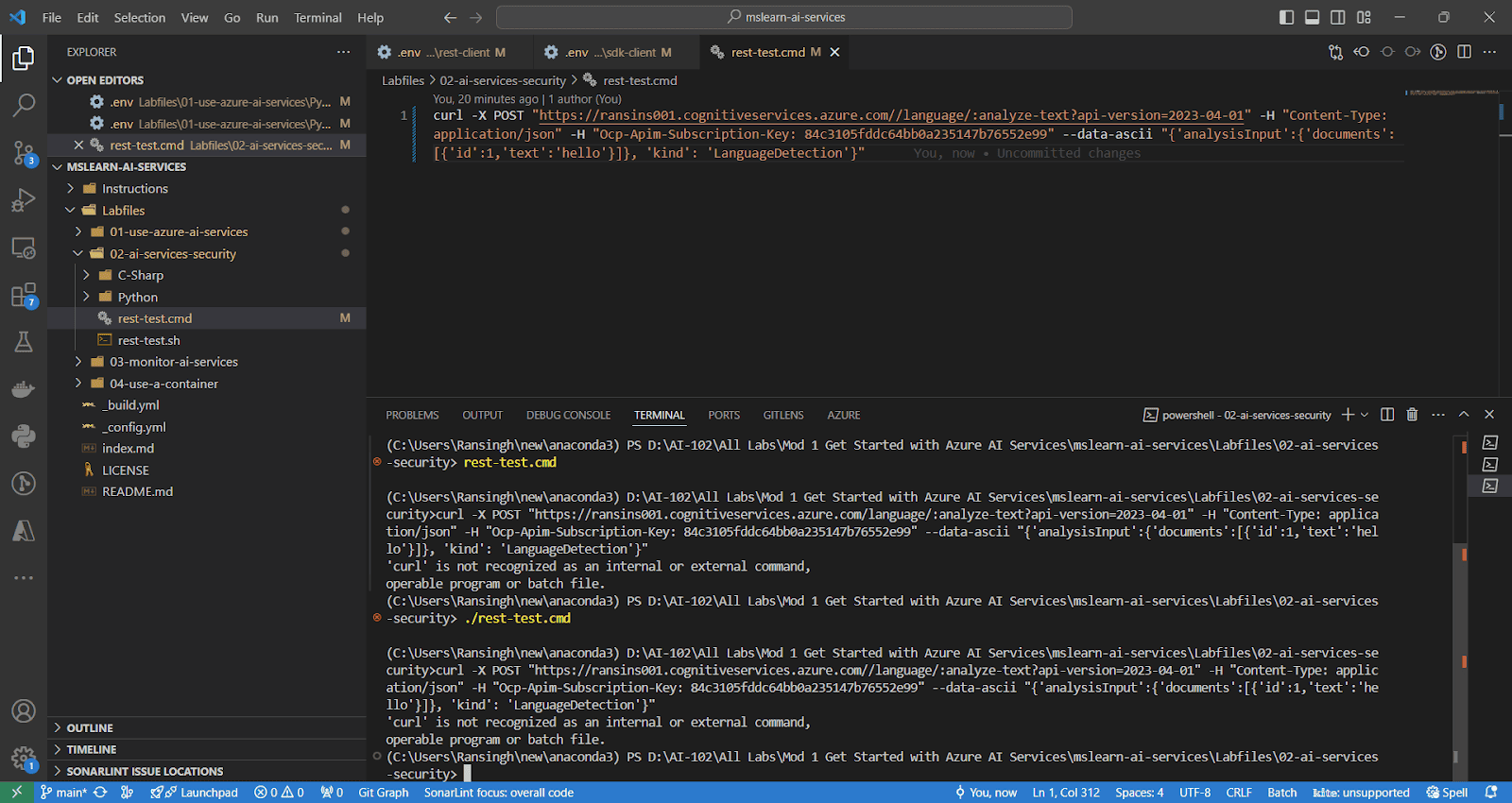Screen dimensions: 1512x803
Task: Open the Explorer more actions ellipsis
Action: tap(343, 52)
